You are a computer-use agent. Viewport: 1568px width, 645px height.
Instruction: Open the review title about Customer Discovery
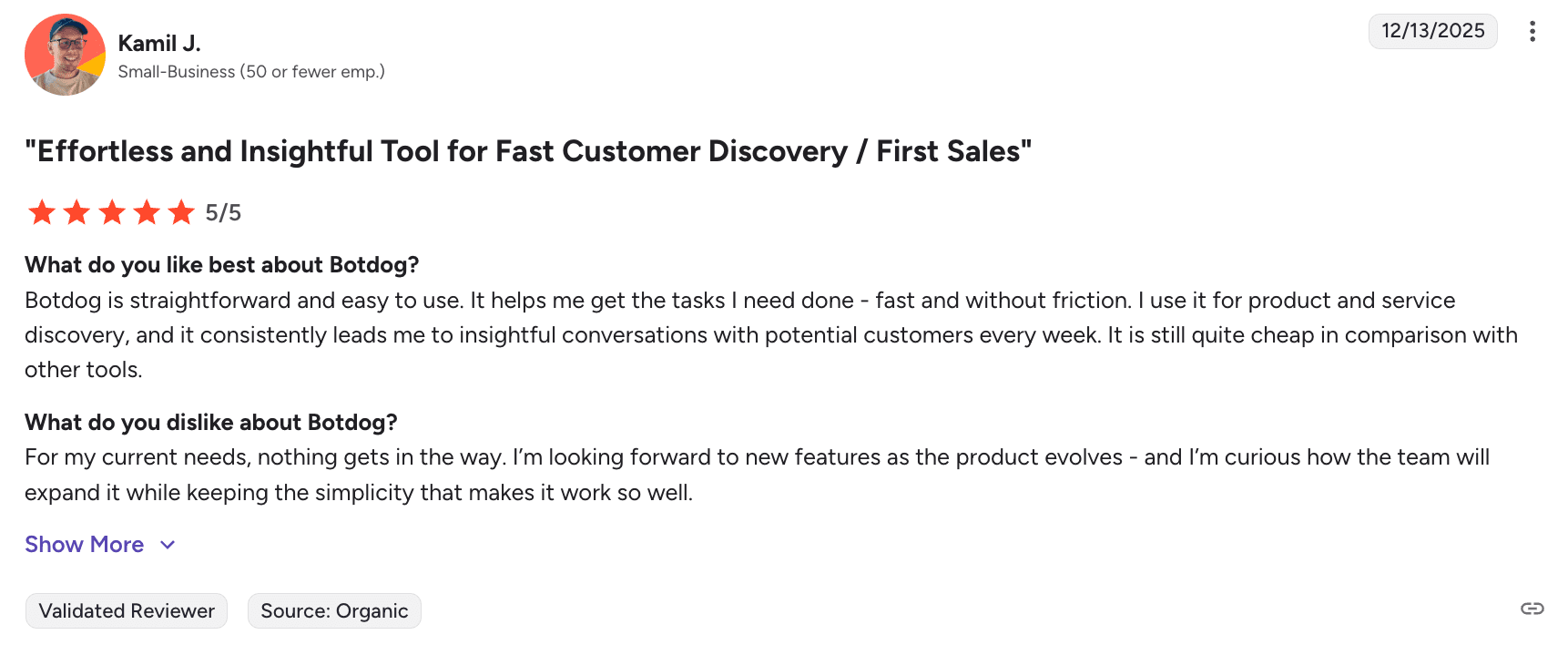point(528,151)
